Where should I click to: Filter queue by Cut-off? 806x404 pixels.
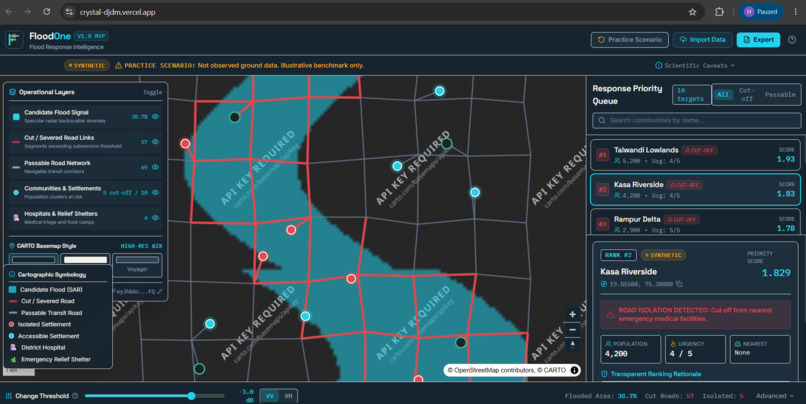[x=746, y=95]
